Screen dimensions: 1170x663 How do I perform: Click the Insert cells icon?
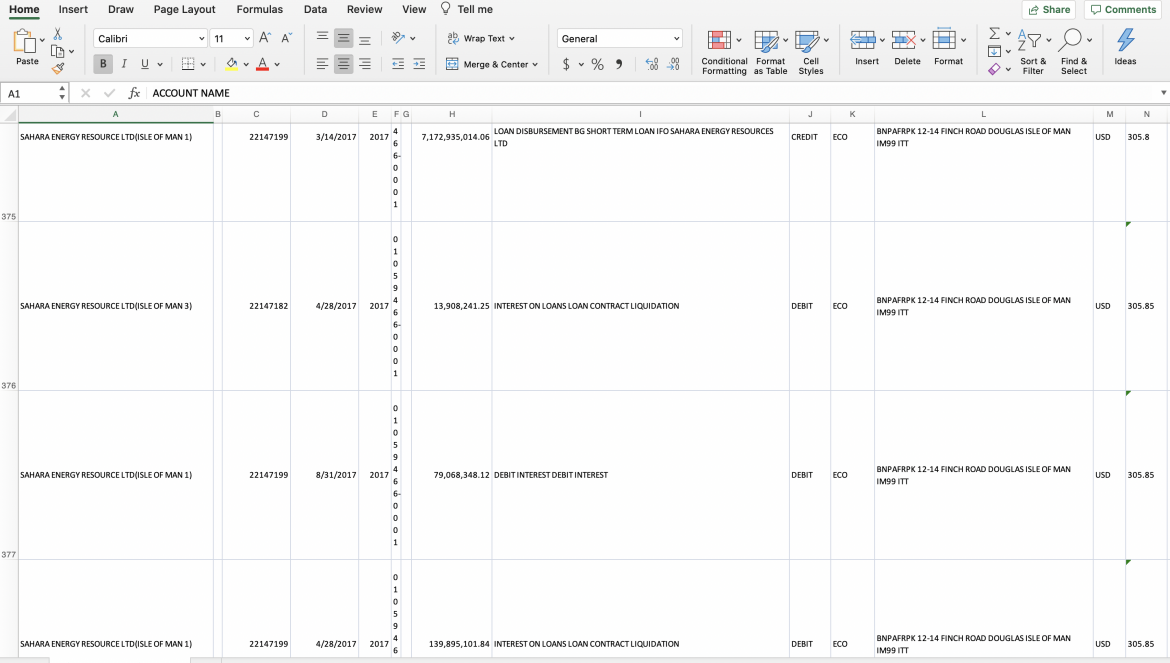pos(863,40)
